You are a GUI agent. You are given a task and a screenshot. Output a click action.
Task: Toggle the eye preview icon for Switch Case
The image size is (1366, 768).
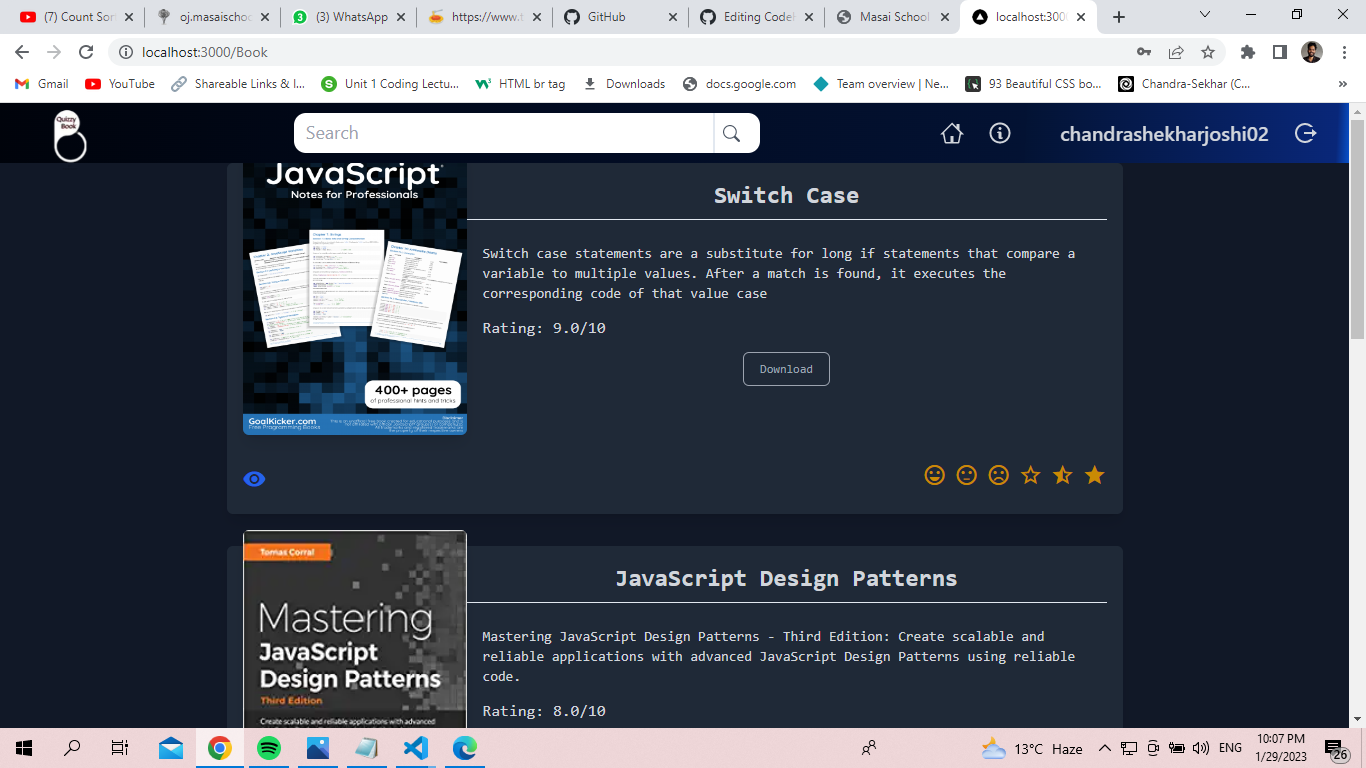point(254,478)
